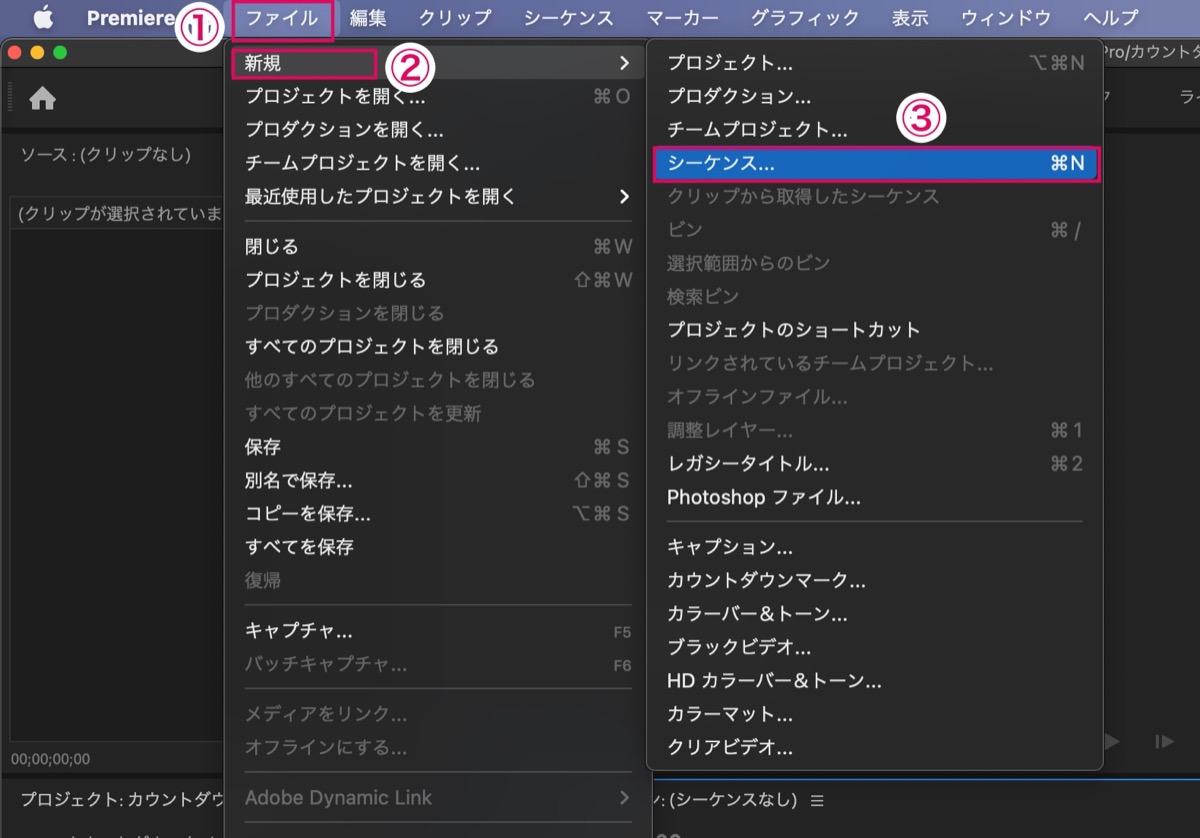The height and width of the screenshot is (838, 1200).
Task: Expand the Adobe Dynamic Link submenu
Action: coord(624,797)
